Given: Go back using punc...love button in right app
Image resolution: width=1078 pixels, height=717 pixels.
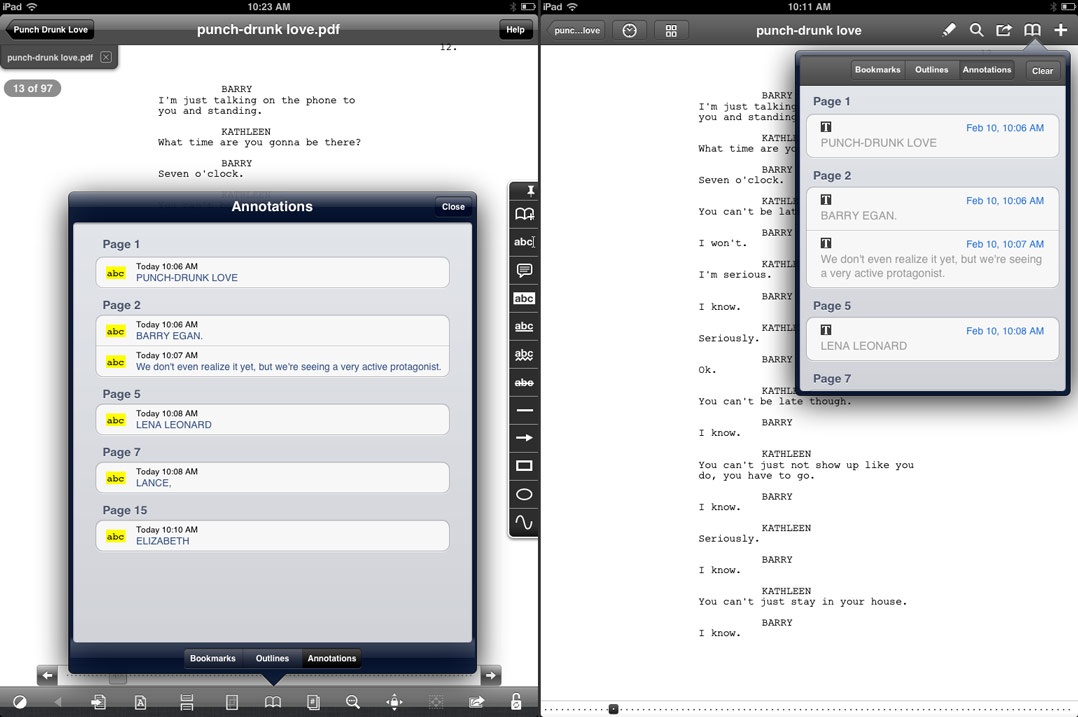Looking at the screenshot, I should coord(575,30).
